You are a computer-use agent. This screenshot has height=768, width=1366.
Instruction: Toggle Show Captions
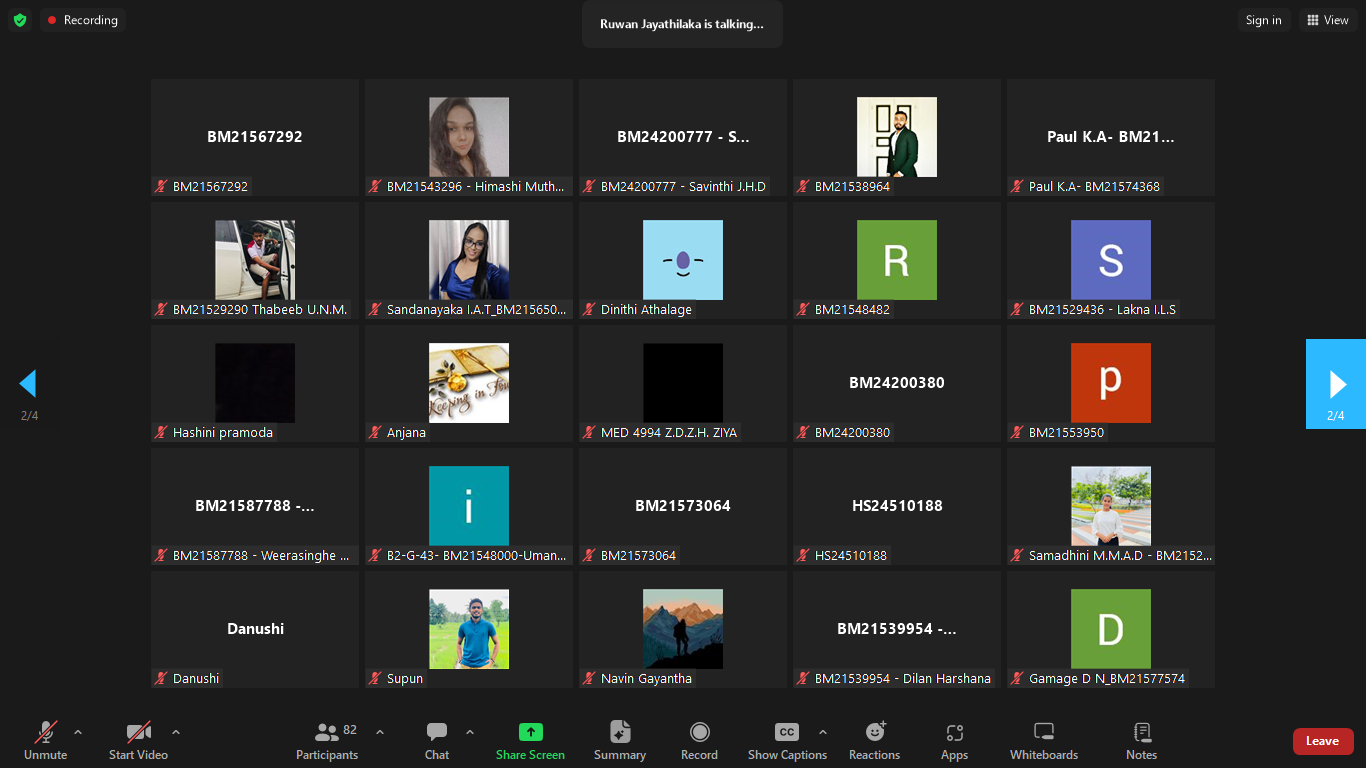pyautogui.click(x=787, y=740)
